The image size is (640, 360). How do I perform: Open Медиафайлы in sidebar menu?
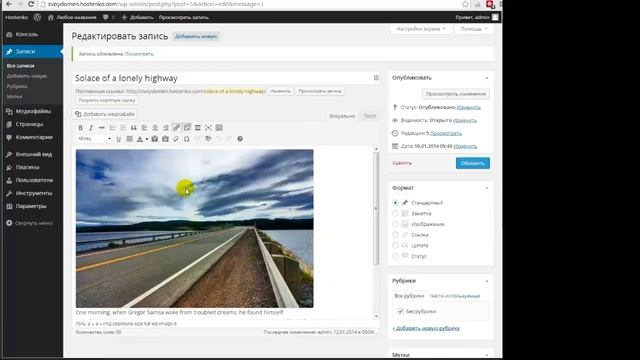pyautogui.click(x=32, y=111)
